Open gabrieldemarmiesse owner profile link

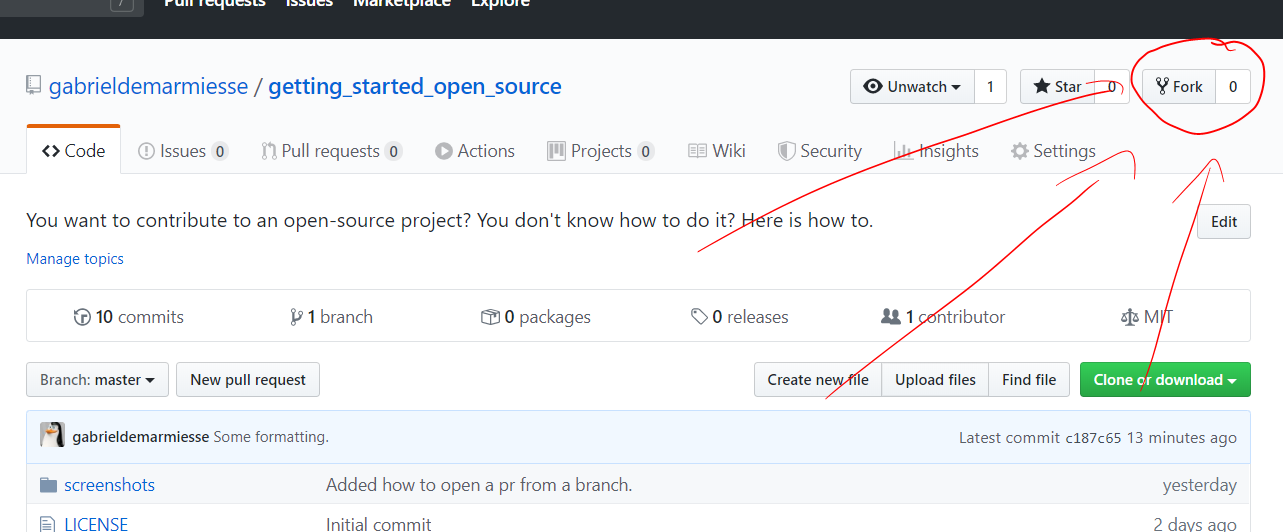click(148, 86)
